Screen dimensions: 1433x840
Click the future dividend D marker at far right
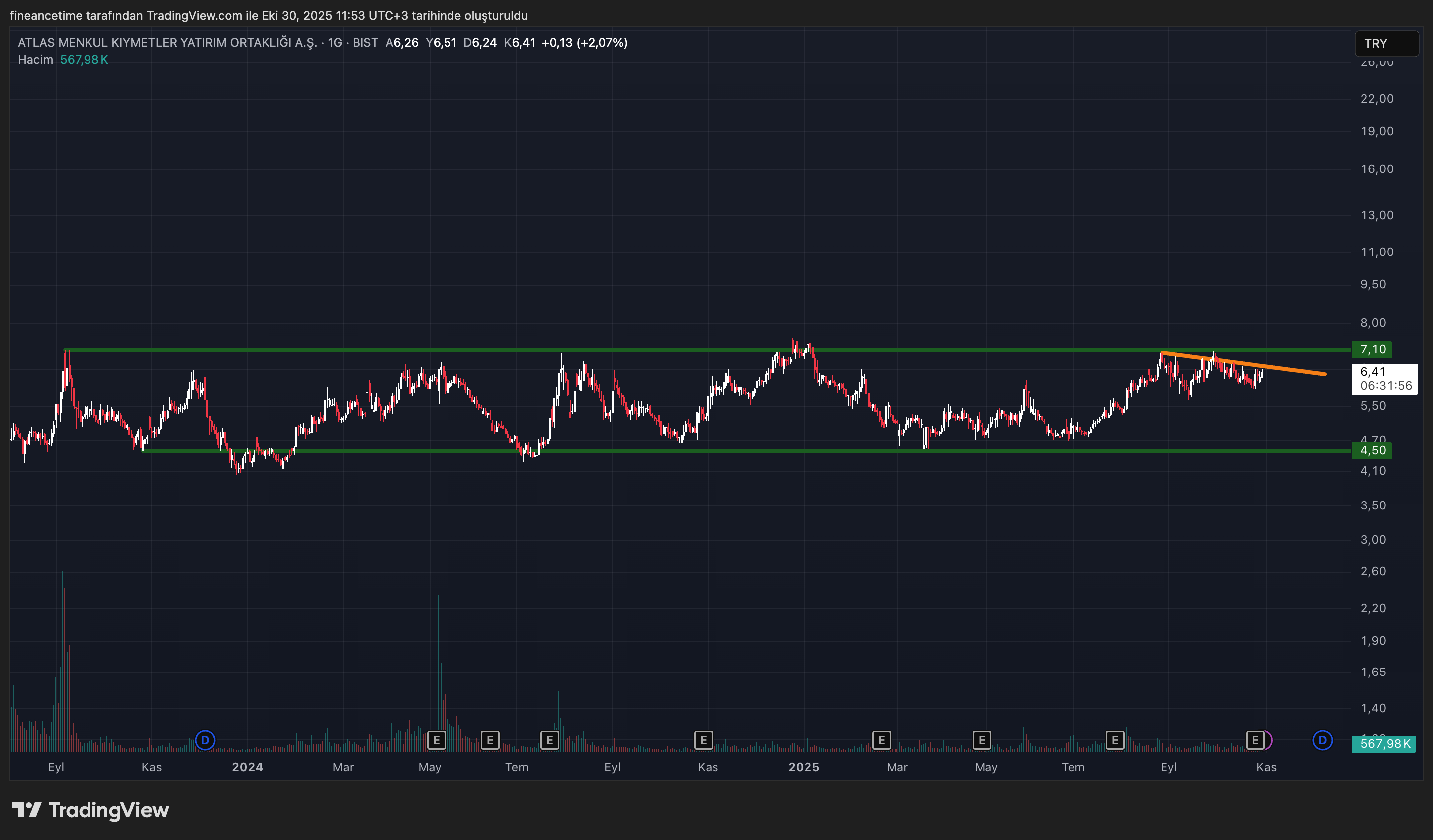pyautogui.click(x=1322, y=740)
